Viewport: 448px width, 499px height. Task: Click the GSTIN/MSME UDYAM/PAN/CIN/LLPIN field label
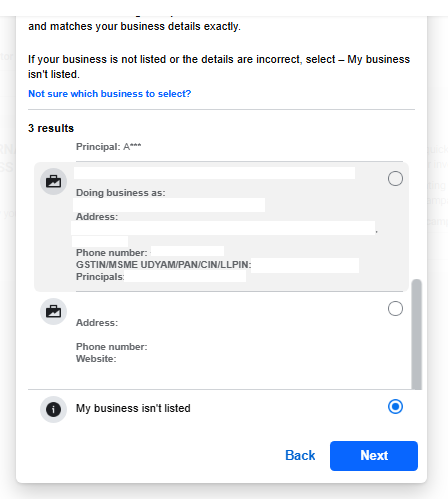click(x=164, y=265)
